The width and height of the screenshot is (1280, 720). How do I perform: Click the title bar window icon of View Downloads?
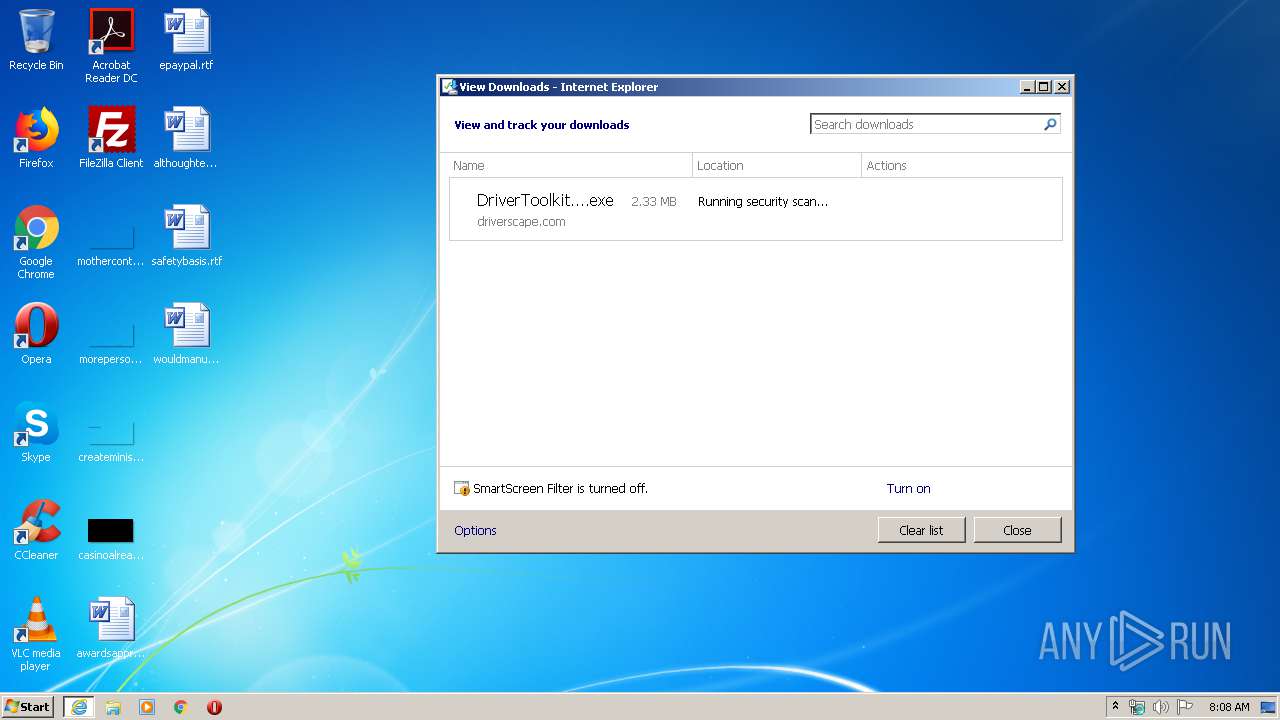[450, 87]
